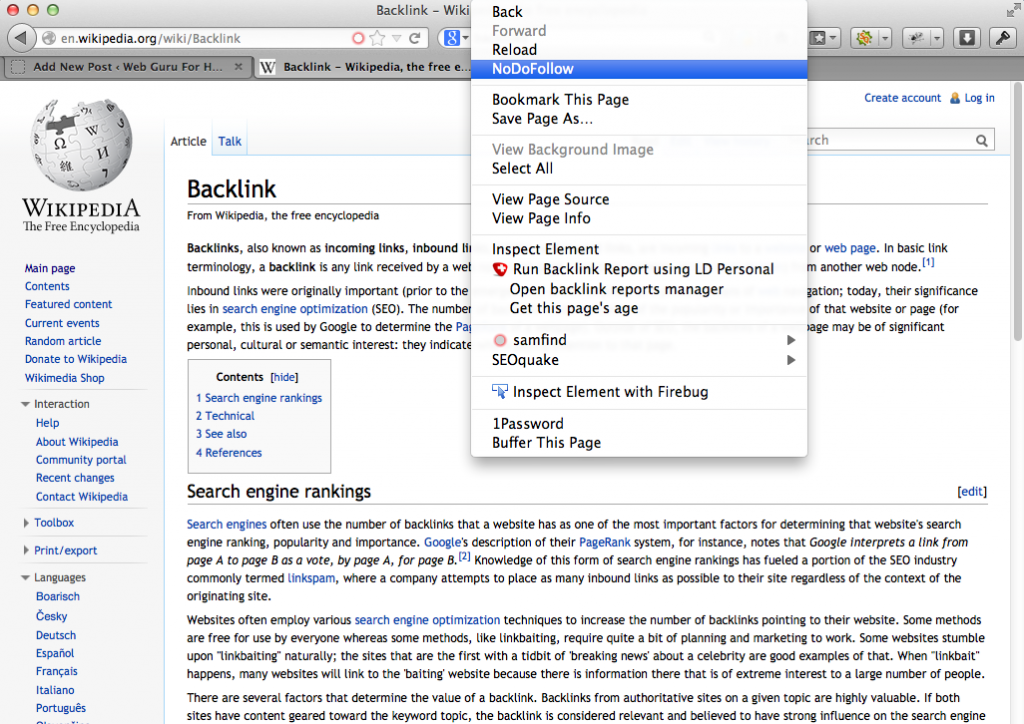Click Donate to Wikipedia sidebar link
The image size is (1024, 724).
coord(76,359)
